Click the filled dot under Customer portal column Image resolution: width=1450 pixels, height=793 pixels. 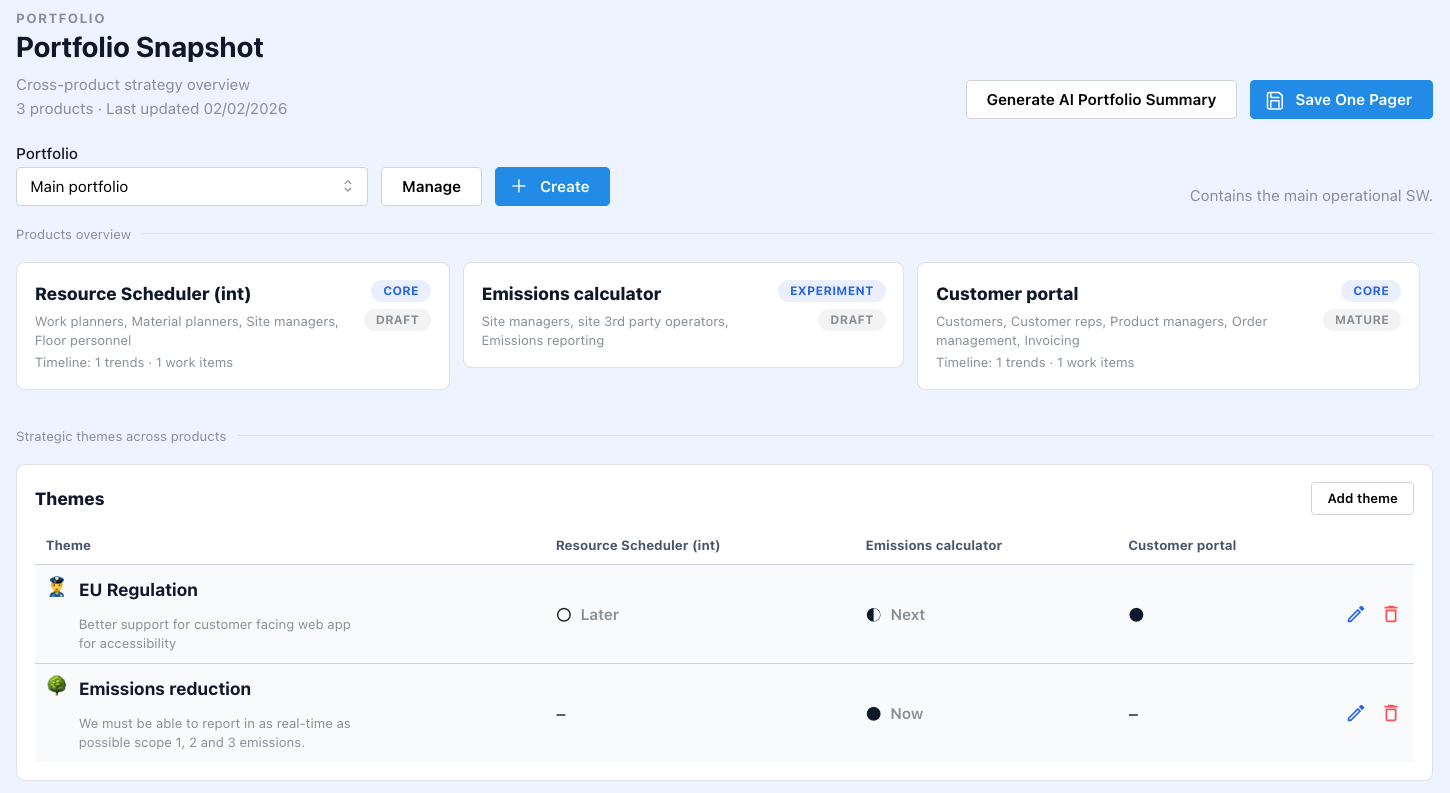pyautogui.click(x=1136, y=614)
